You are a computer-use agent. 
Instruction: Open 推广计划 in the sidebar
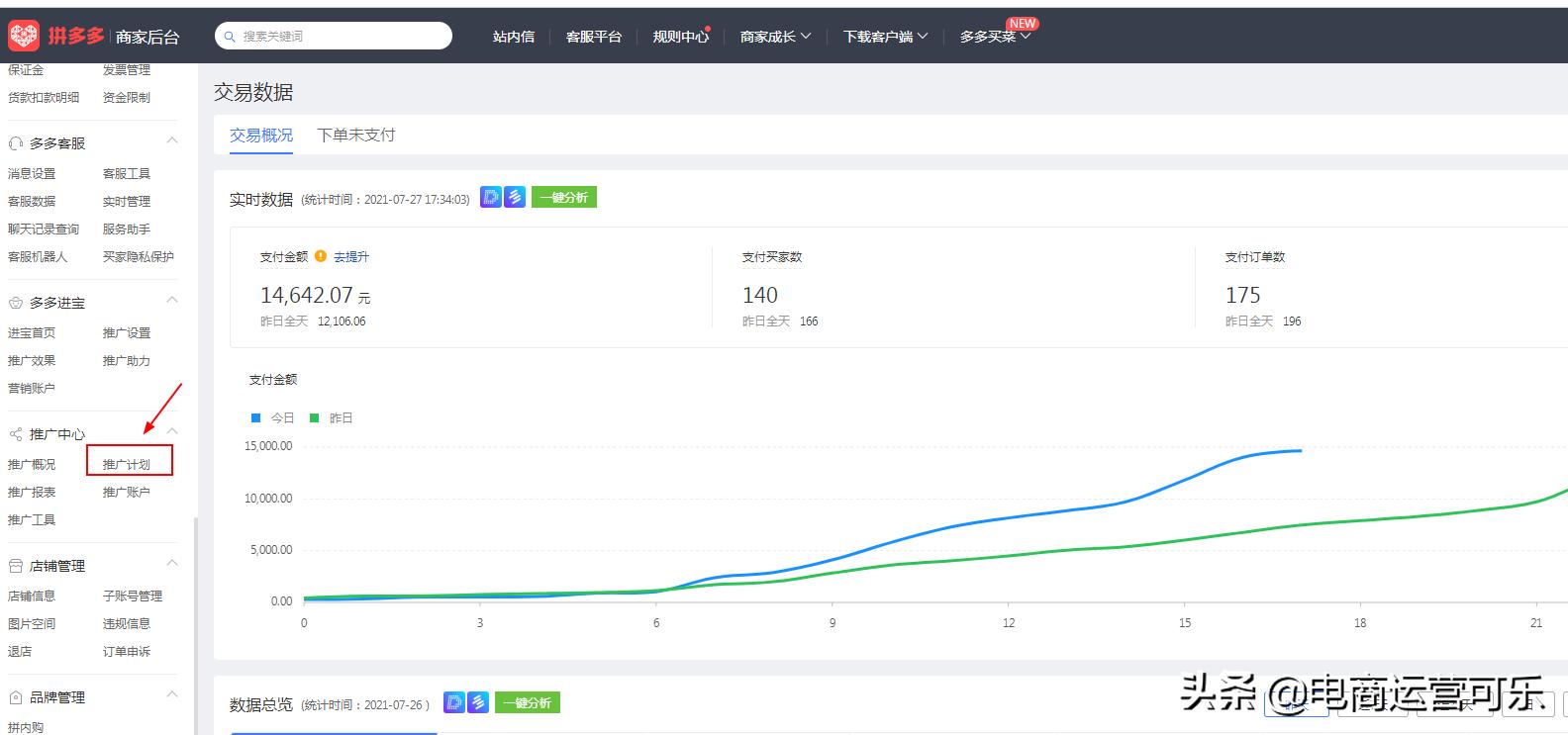tap(127, 464)
